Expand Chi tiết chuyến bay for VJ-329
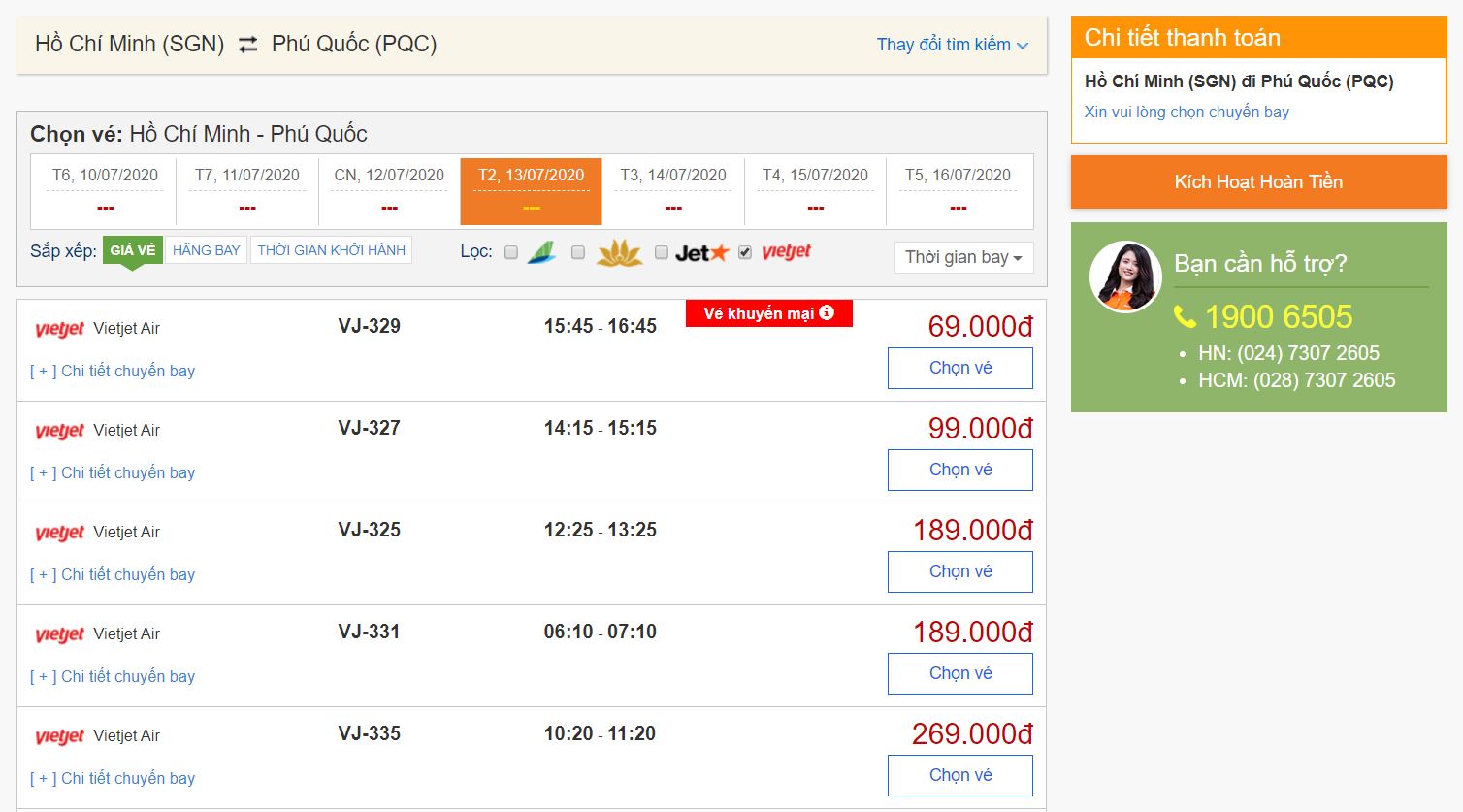 pyautogui.click(x=113, y=371)
